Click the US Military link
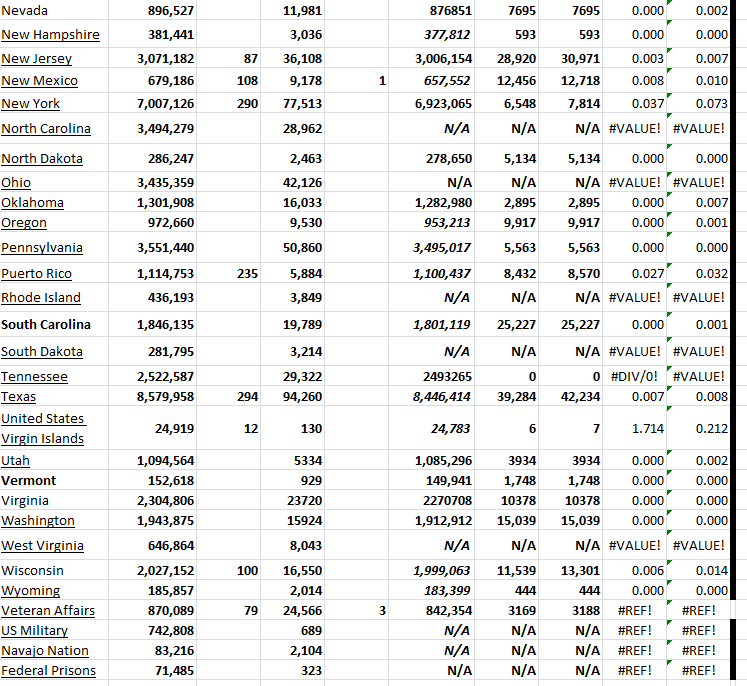 [x=35, y=631]
